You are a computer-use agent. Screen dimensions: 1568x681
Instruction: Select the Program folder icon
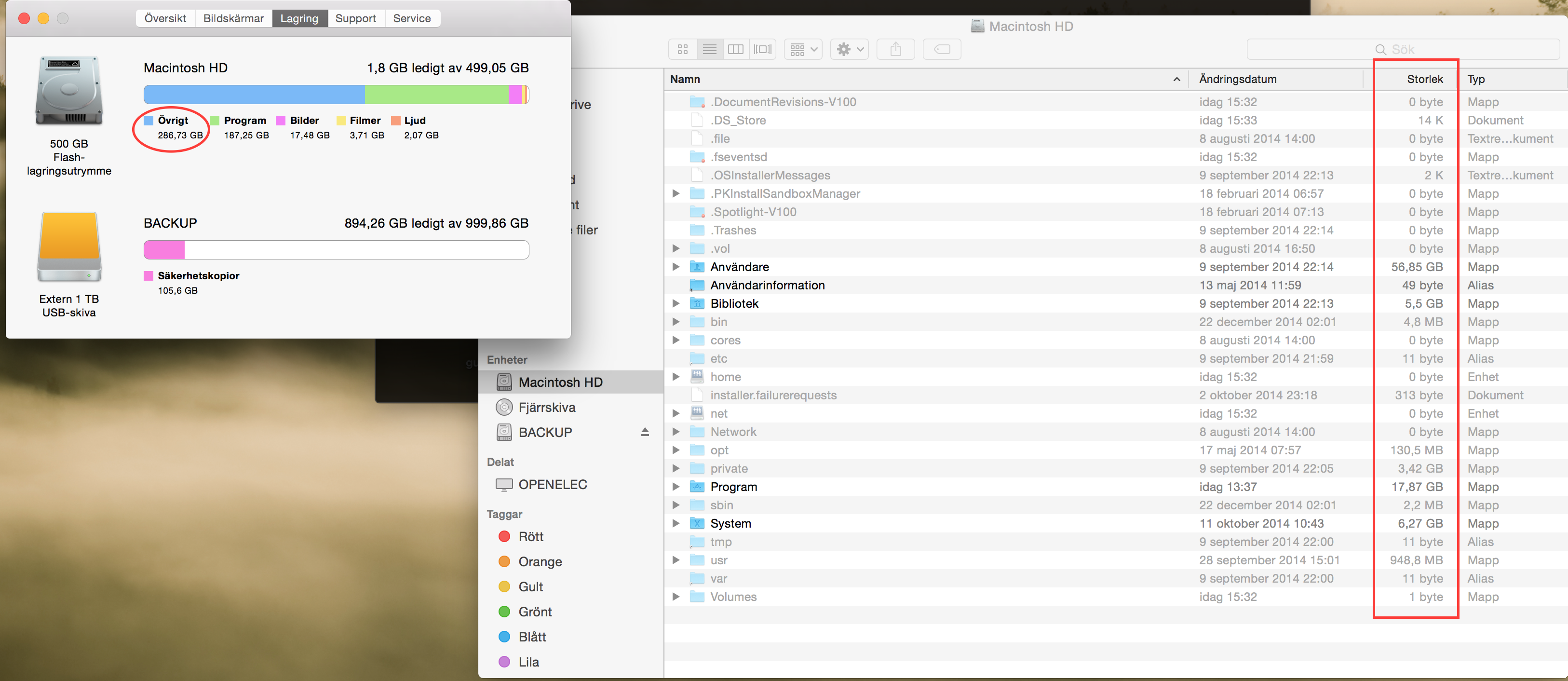click(697, 487)
